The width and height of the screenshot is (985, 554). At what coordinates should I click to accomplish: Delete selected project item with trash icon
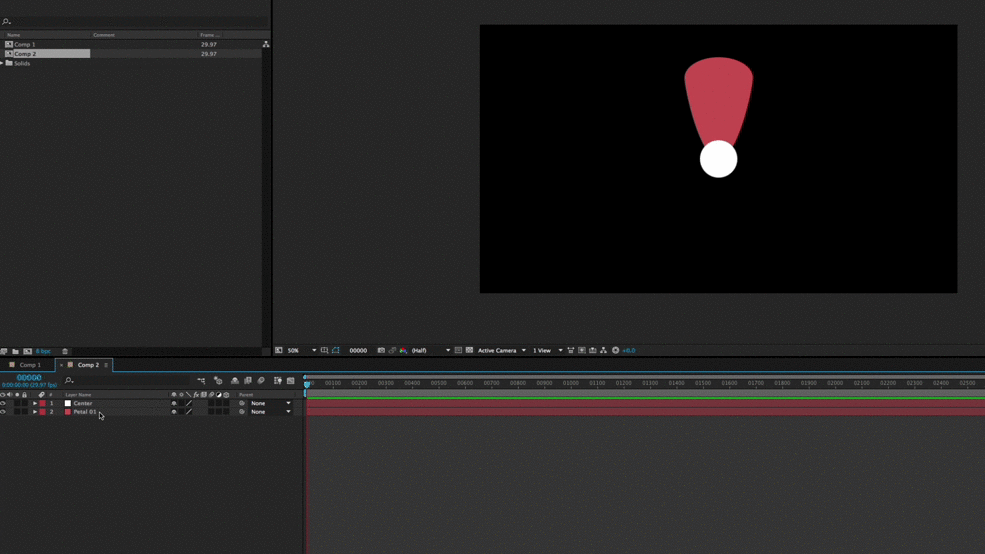(65, 351)
